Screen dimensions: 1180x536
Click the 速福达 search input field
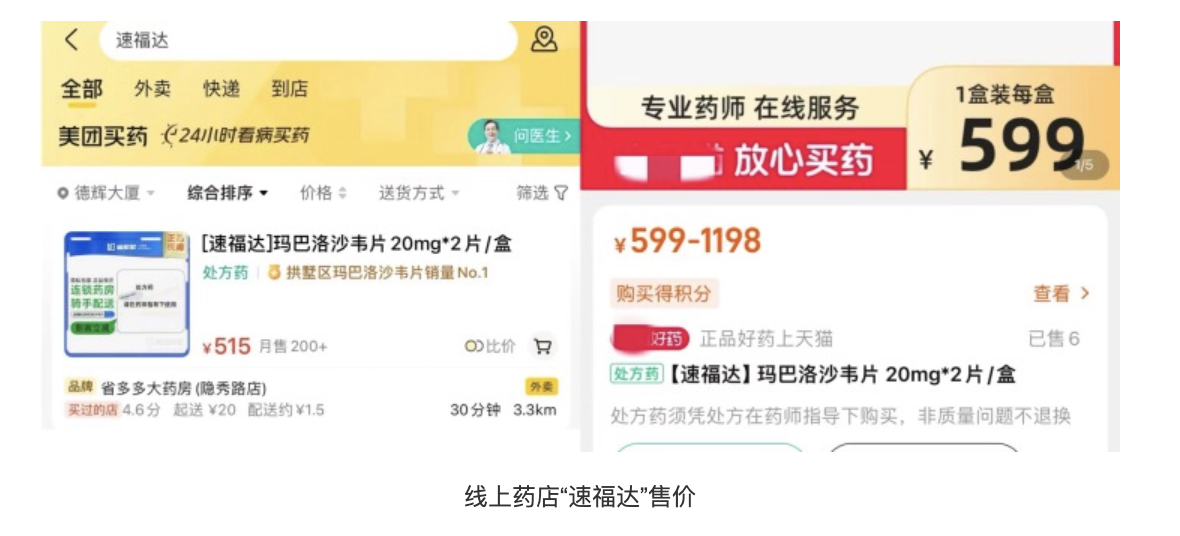(x=305, y=40)
